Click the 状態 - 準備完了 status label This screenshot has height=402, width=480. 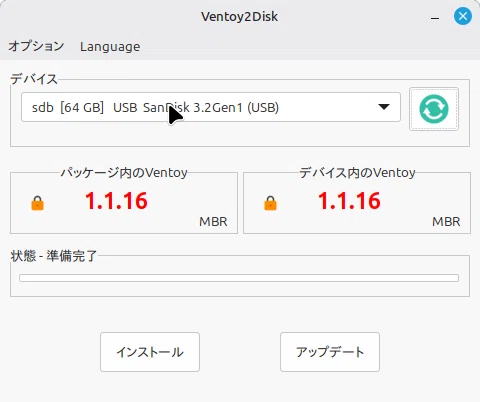(x=54, y=256)
